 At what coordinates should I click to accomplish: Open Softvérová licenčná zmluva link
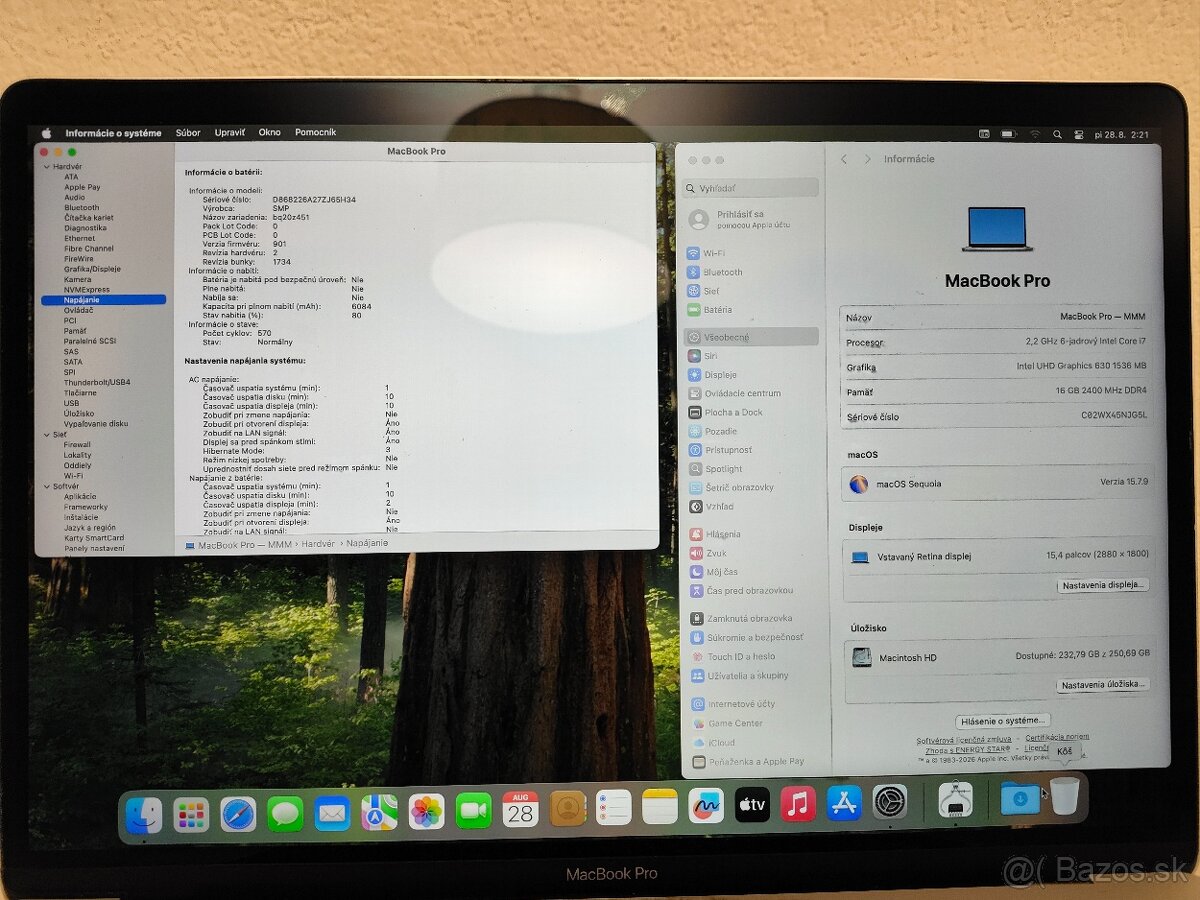(x=964, y=741)
